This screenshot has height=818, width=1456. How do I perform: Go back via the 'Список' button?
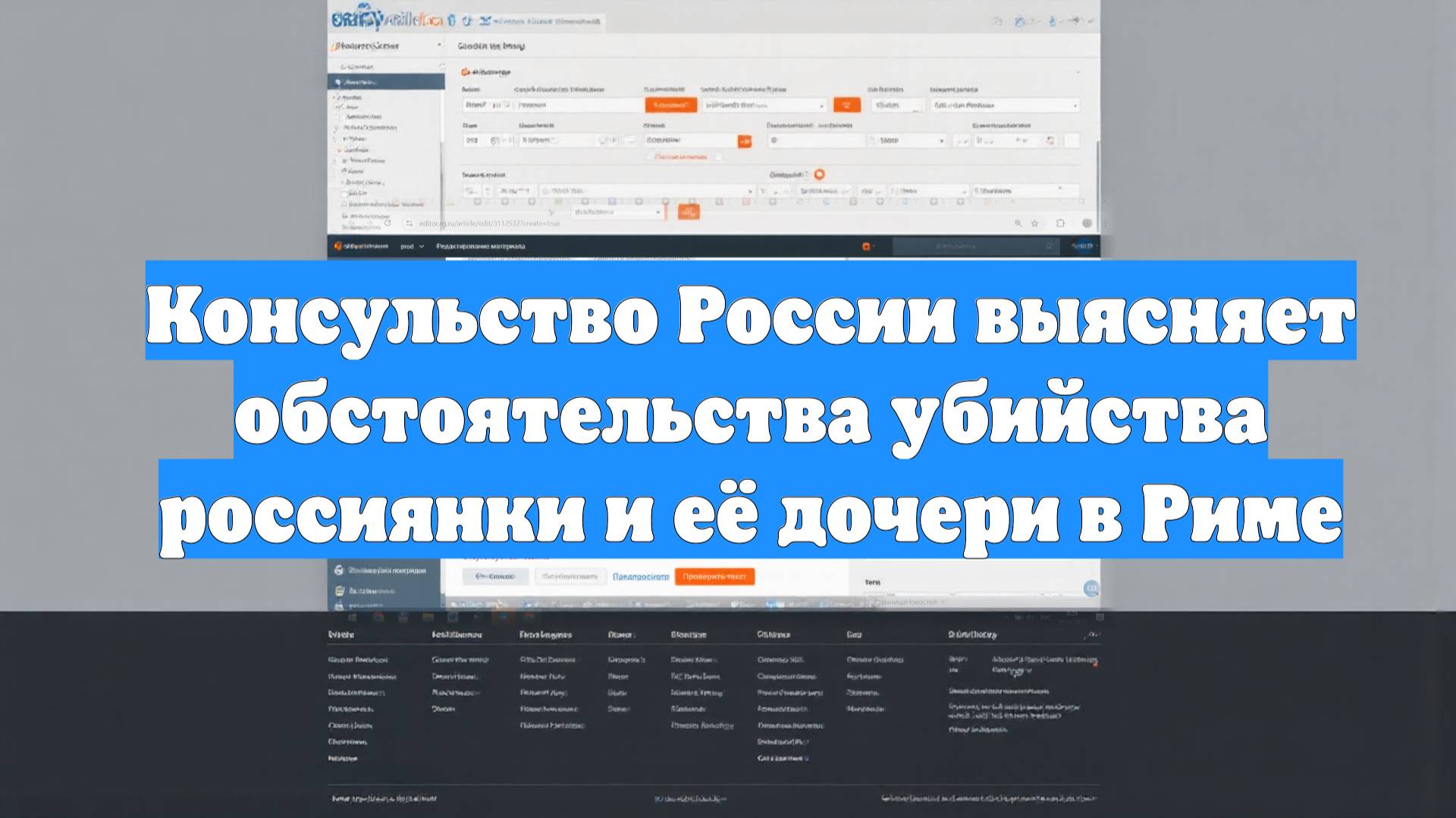(x=495, y=576)
